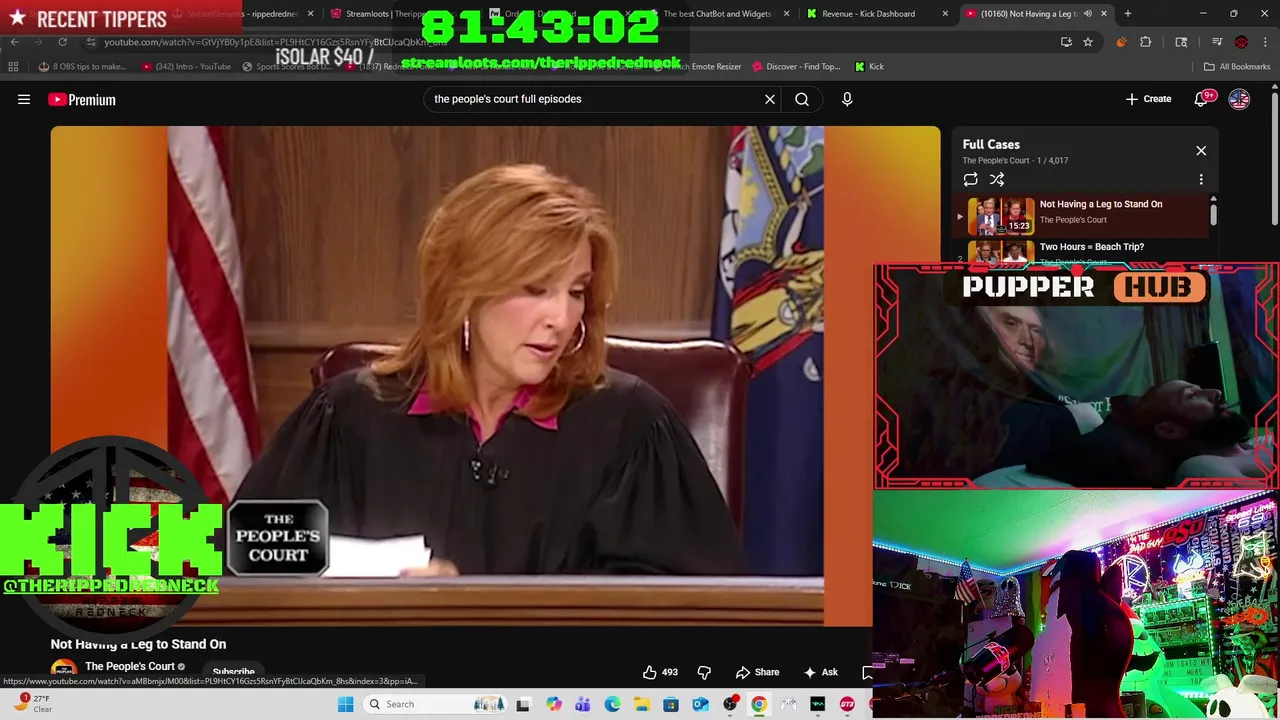Open Windows Start menu
The height and width of the screenshot is (720, 1280).
point(345,704)
